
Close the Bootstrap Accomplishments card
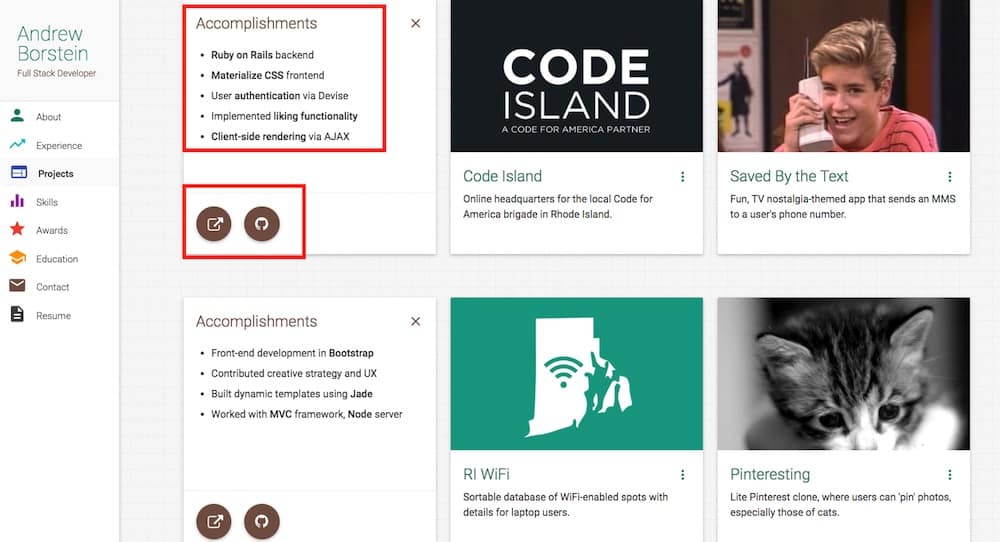tap(415, 321)
